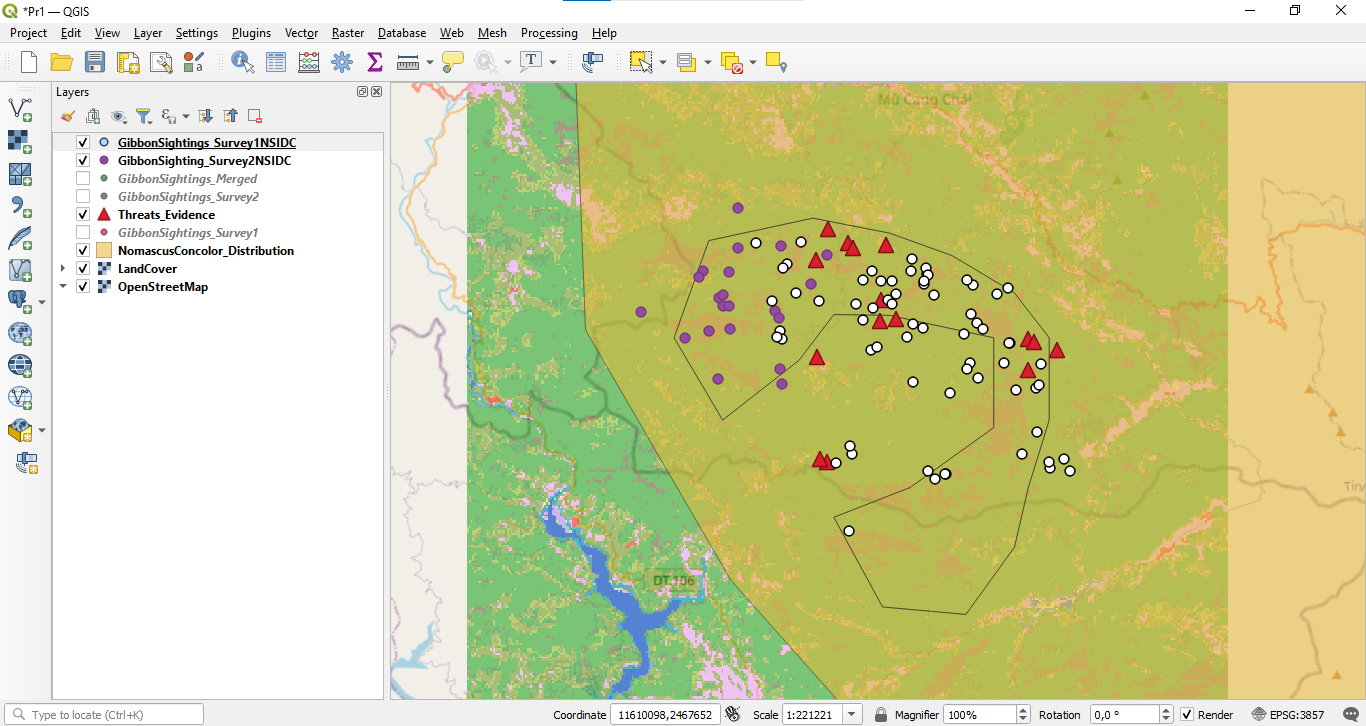This screenshot has height=726, width=1366.
Task: Uncheck the Threats_Evidence layer visibility
Action: (83, 215)
